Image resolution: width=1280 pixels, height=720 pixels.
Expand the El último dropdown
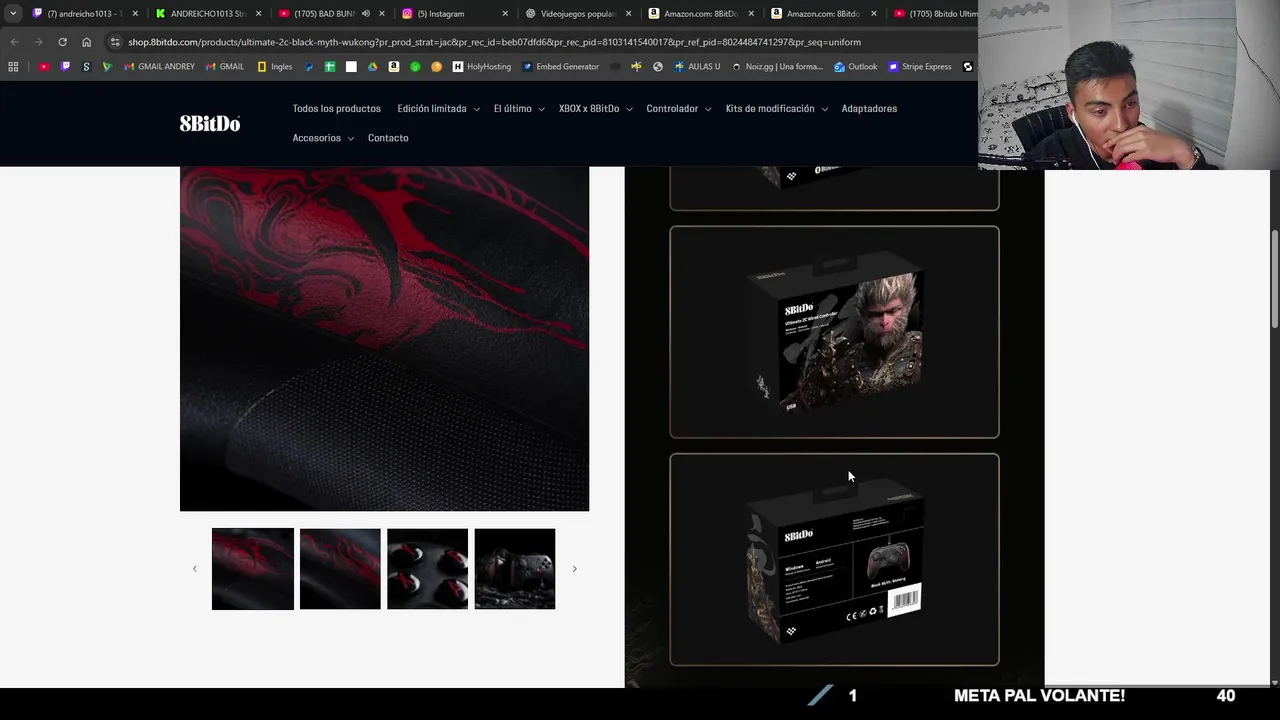click(x=519, y=108)
